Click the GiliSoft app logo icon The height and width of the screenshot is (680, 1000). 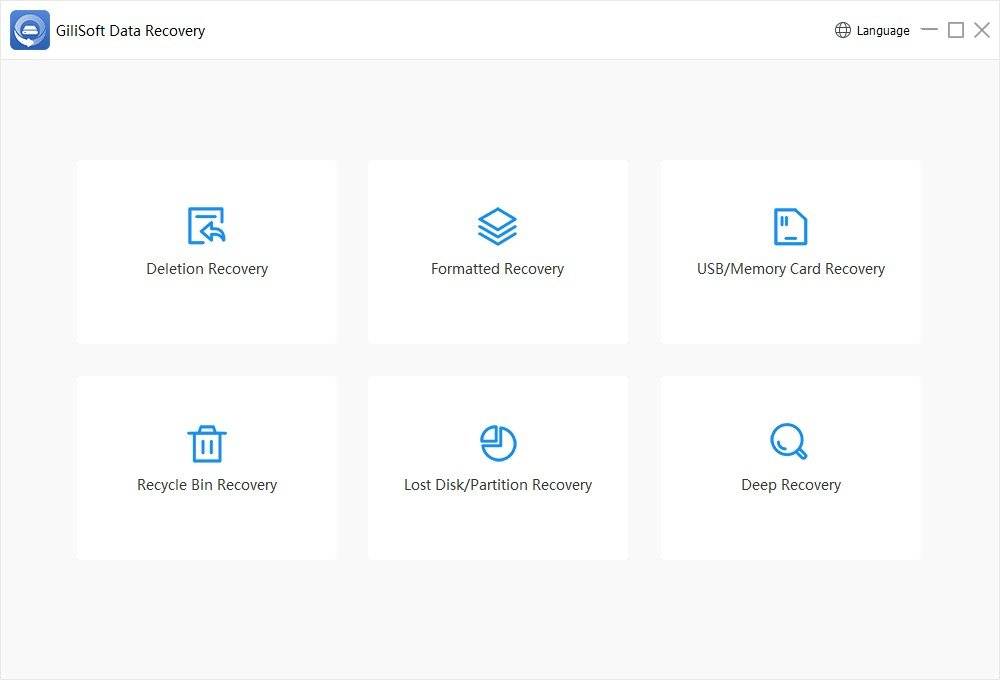tap(30, 30)
